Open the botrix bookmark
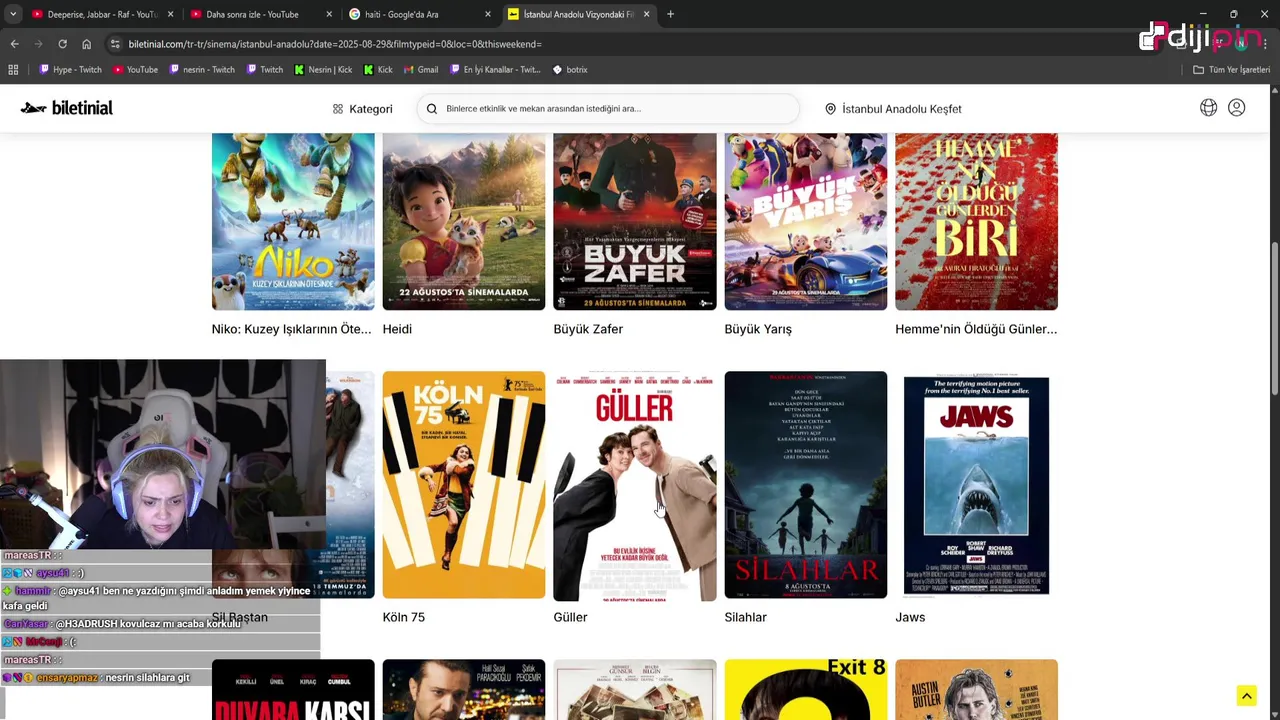The width and height of the screenshot is (1280, 720). pyautogui.click(x=570, y=70)
